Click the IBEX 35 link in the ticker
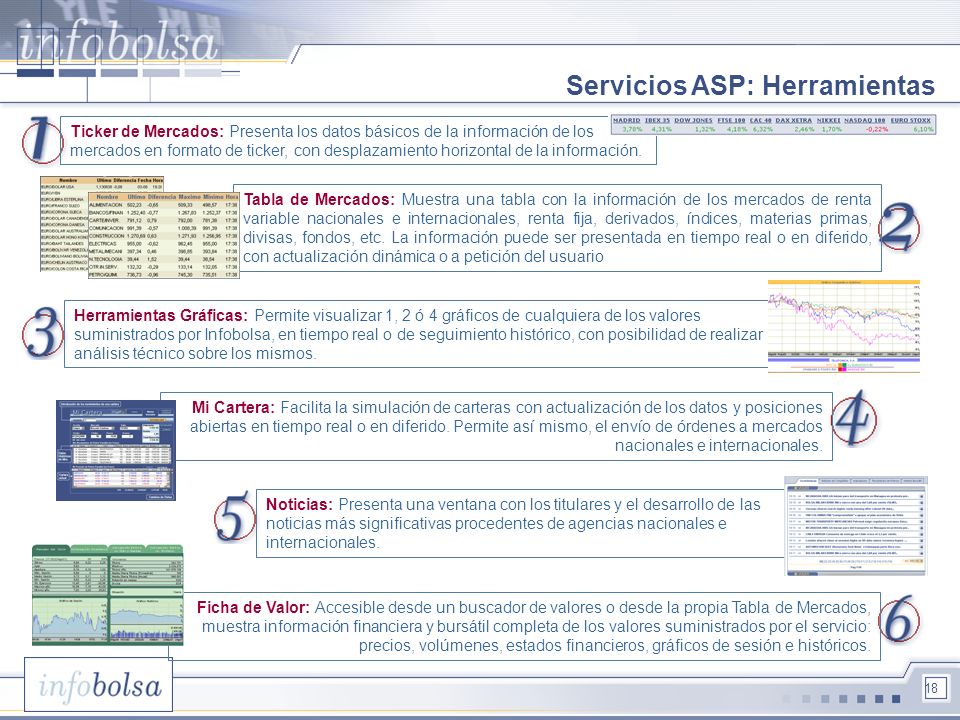The height and width of the screenshot is (720, 960). pos(657,121)
